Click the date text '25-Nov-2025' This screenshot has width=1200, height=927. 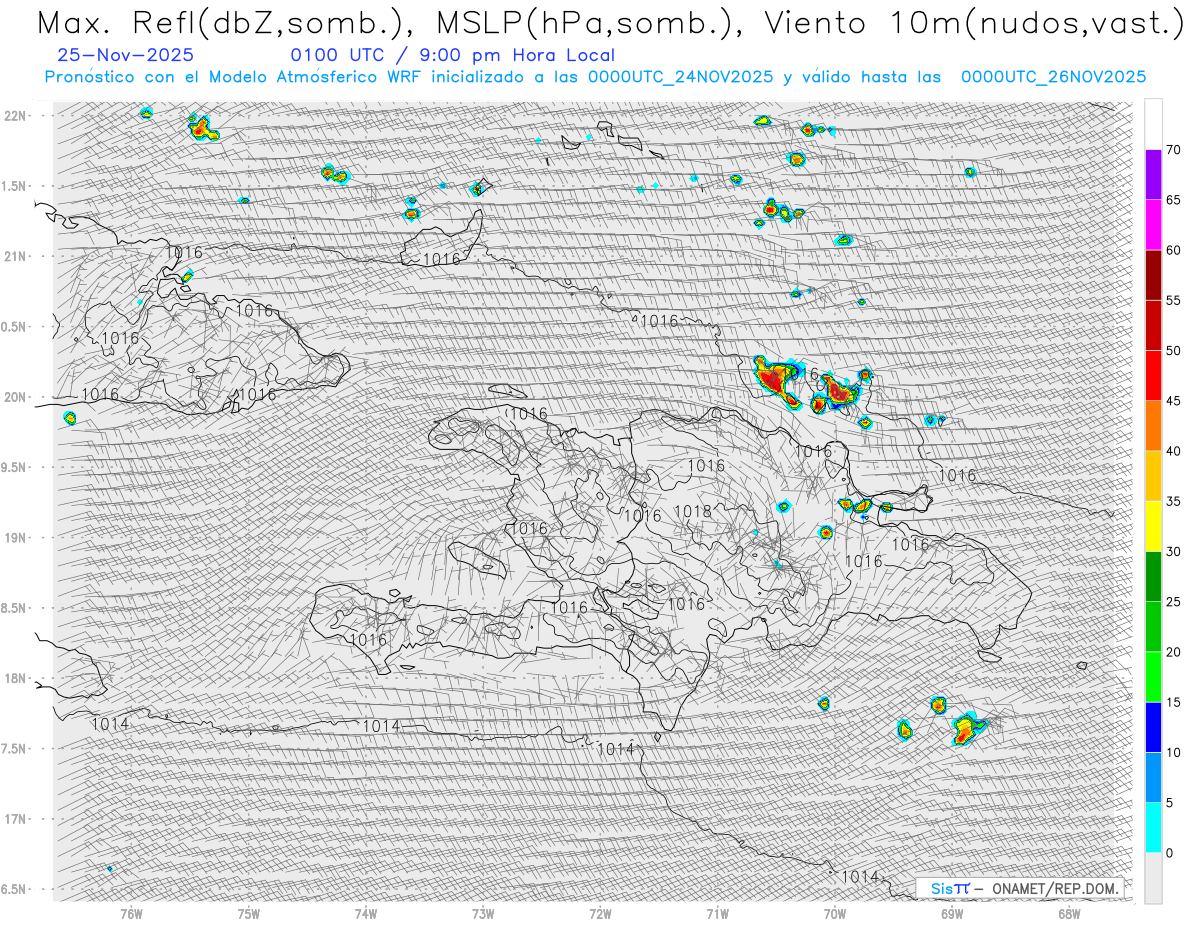126,55
